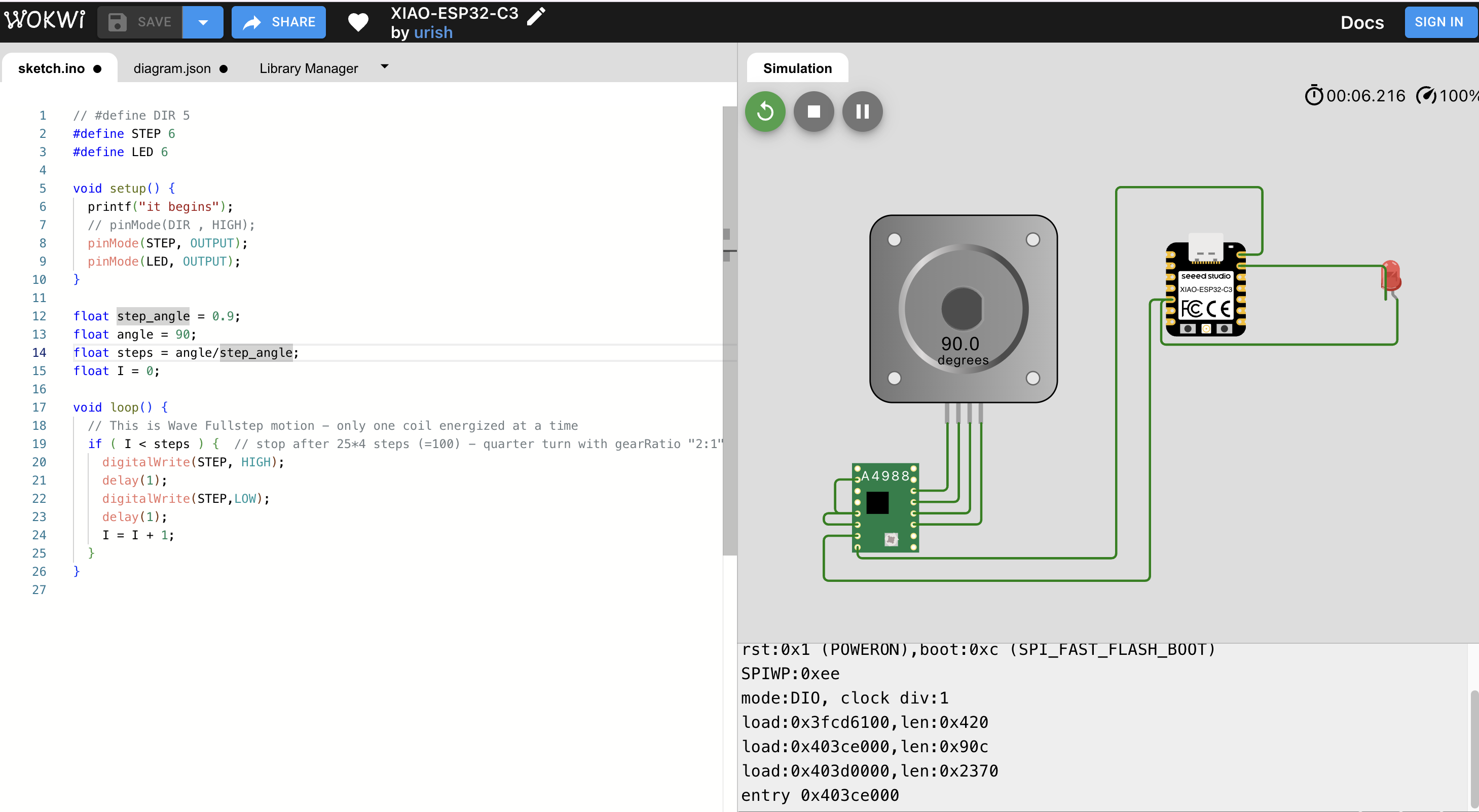Click 'float I = 0;' code line
1479x812 pixels.
coord(117,371)
